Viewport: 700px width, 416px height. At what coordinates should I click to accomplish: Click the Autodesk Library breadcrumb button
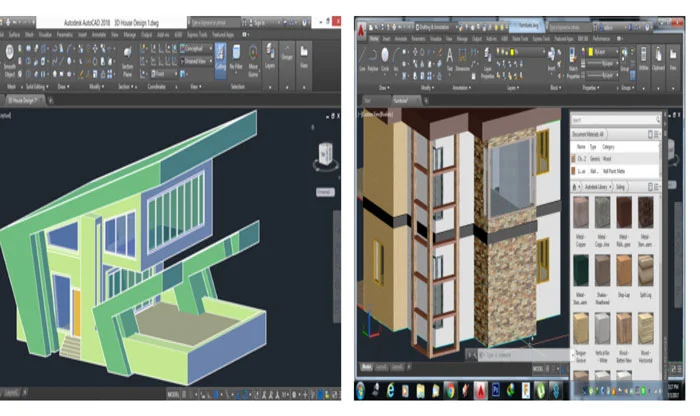596,187
